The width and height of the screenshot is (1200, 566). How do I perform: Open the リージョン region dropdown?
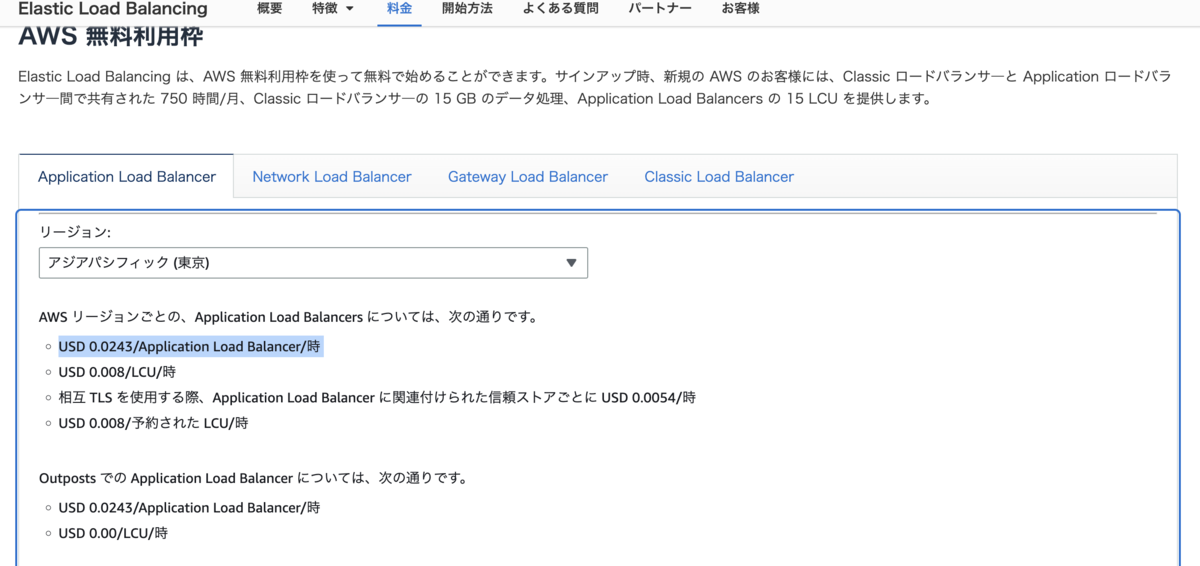pos(313,263)
